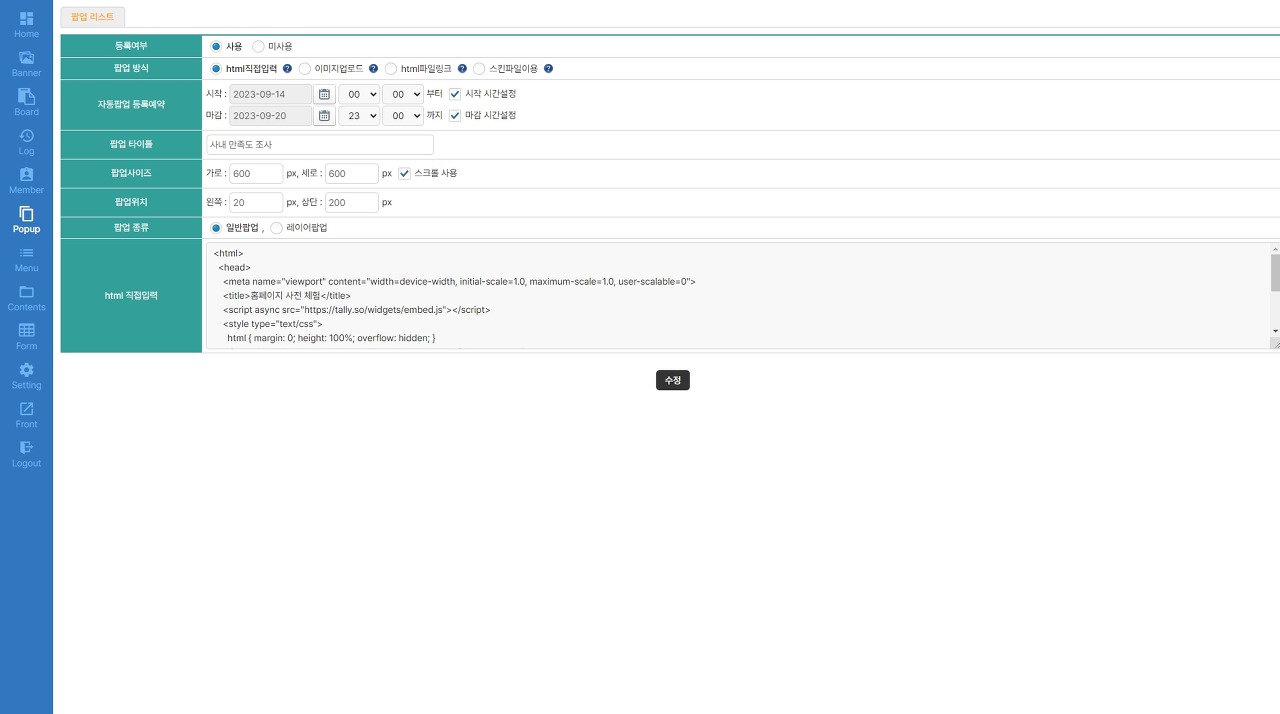The image size is (1280, 714).
Task: Toggle 스크롤 사용 checkbox
Action: point(405,174)
